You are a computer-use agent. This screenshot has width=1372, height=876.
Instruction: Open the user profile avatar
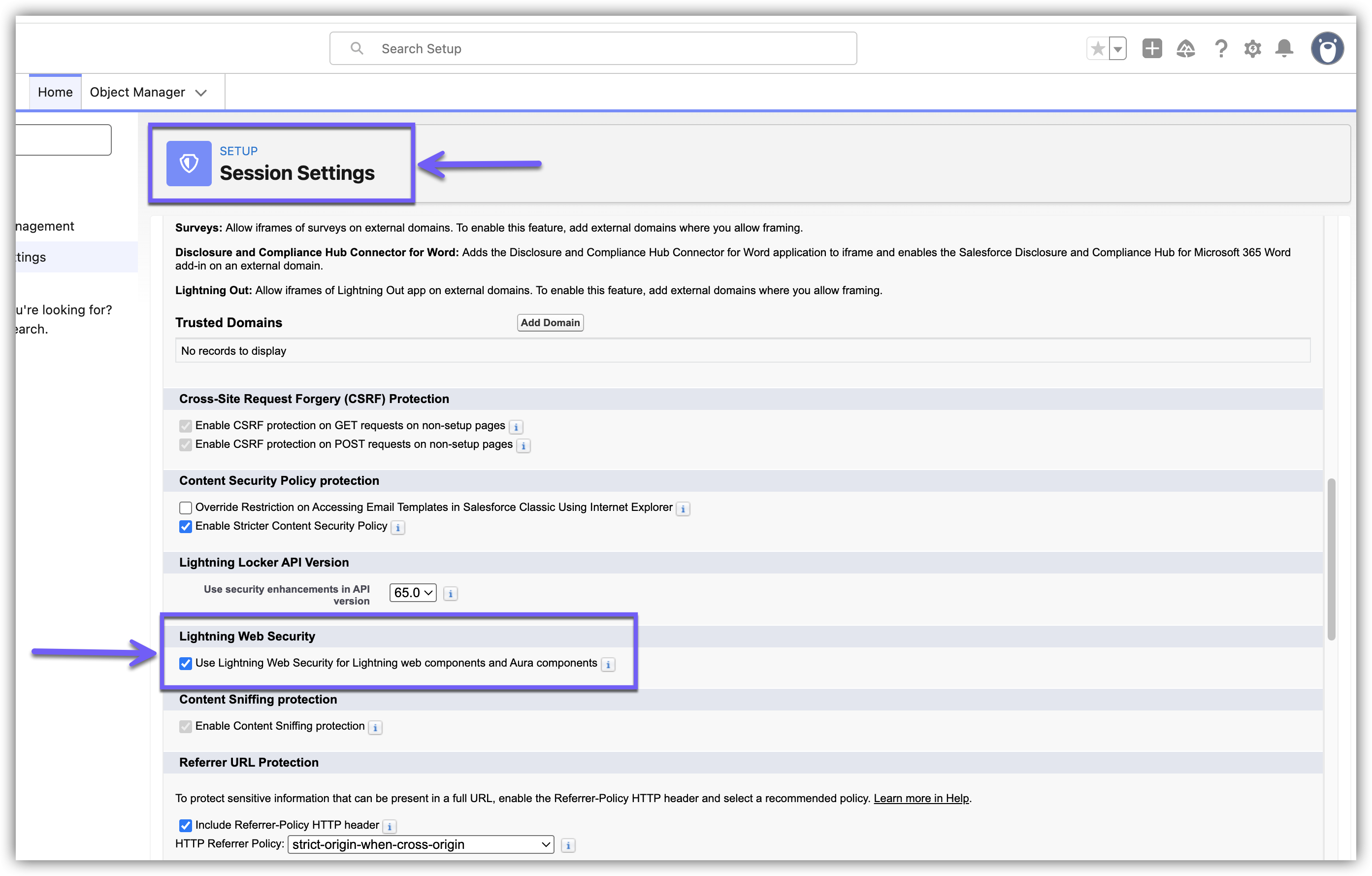click(x=1327, y=48)
